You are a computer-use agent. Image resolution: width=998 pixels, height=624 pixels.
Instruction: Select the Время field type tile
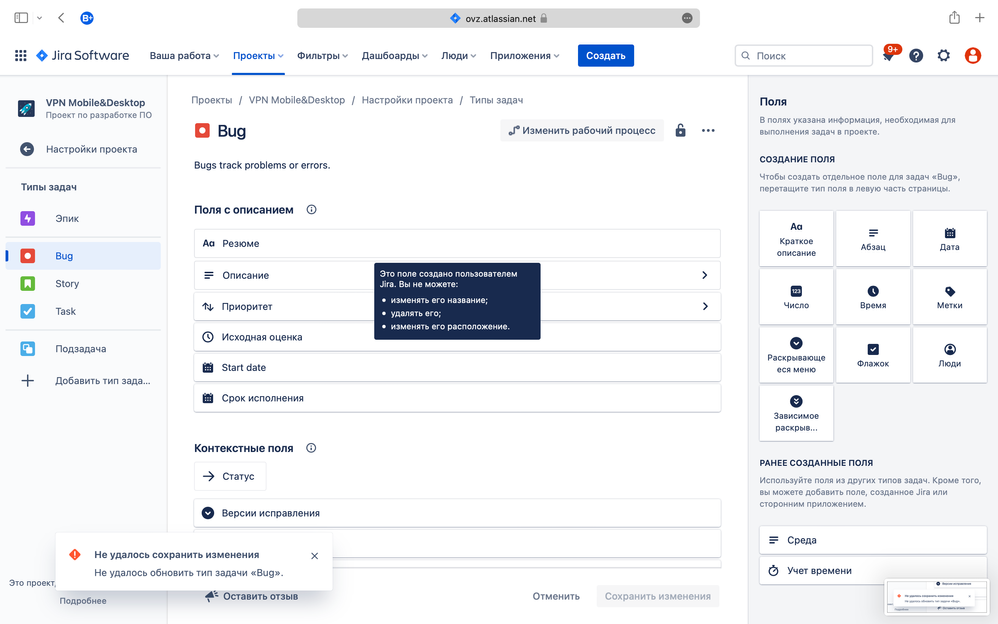[873, 297]
